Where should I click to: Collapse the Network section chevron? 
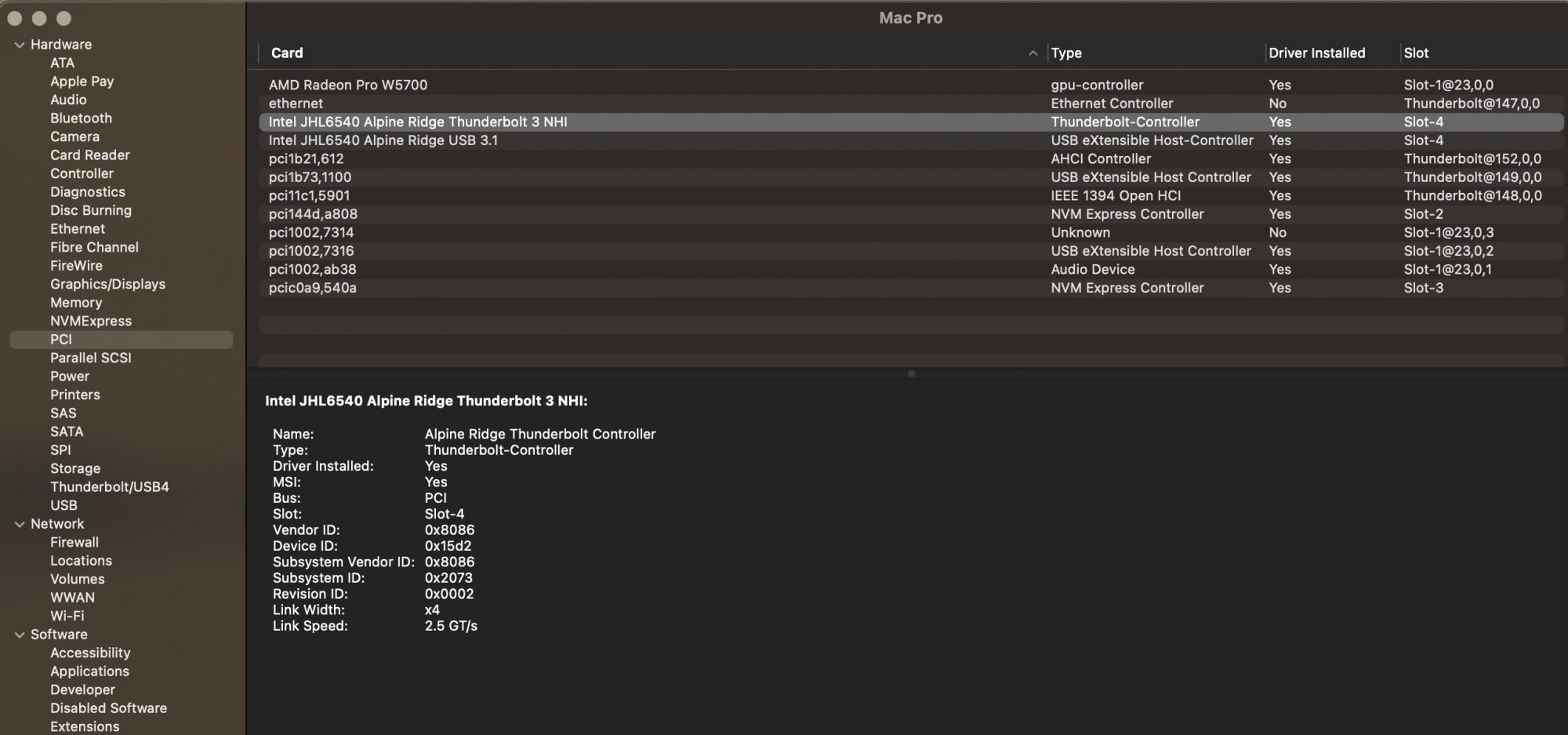[x=20, y=525]
